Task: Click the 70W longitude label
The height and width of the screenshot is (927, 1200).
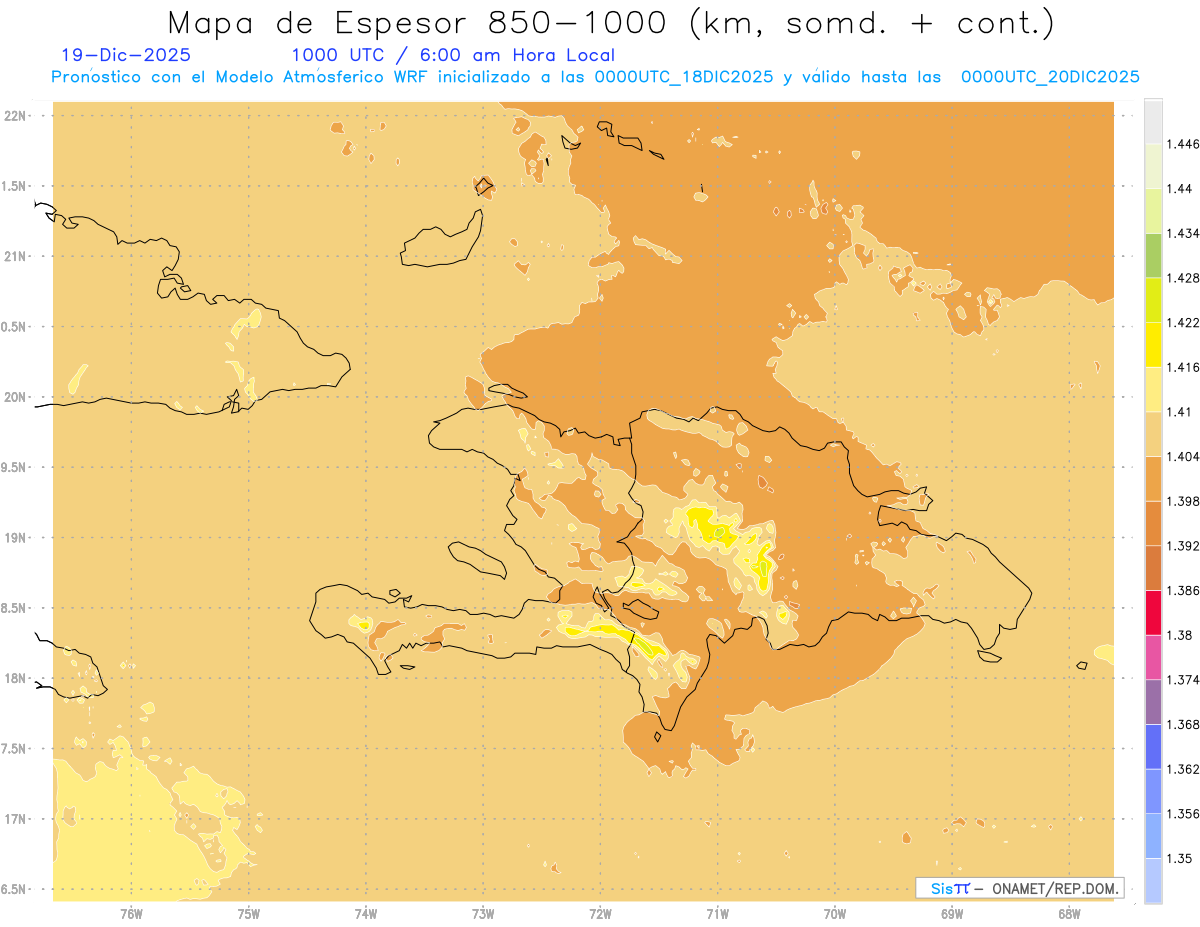Action: pos(835,914)
